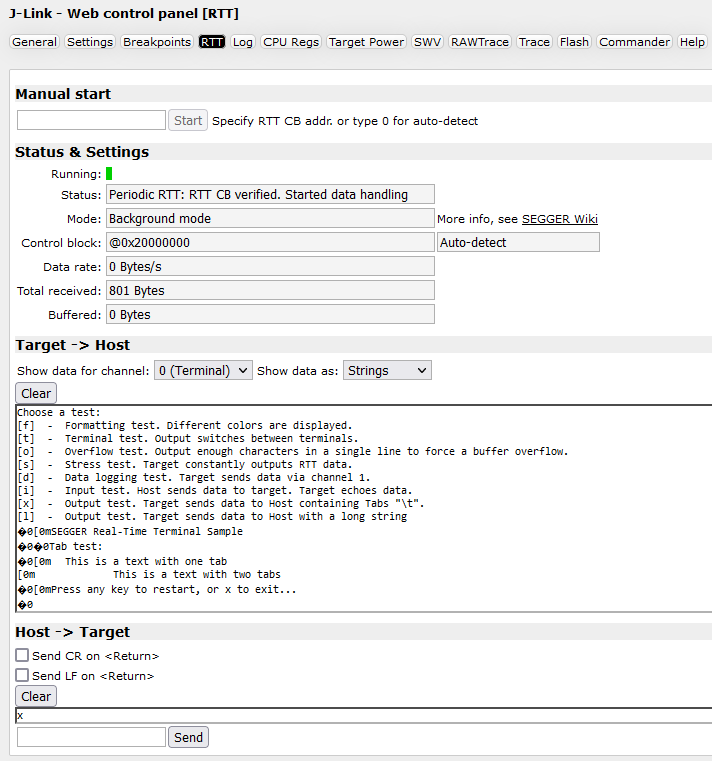Go to the Log tab
This screenshot has width=712, height=761.
[x=243, y=42]
